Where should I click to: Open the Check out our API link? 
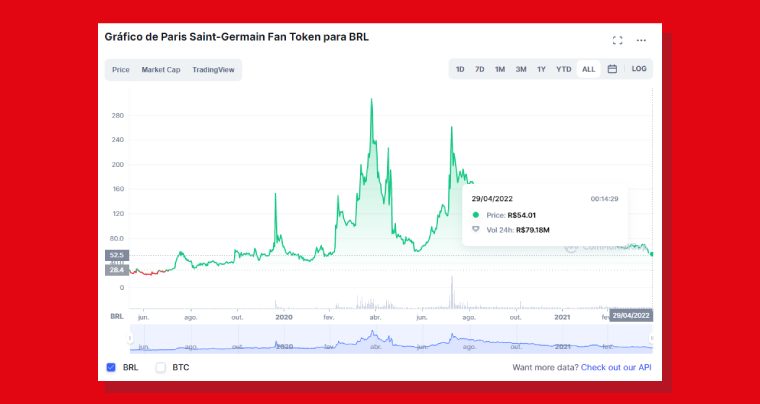(616, 367)
